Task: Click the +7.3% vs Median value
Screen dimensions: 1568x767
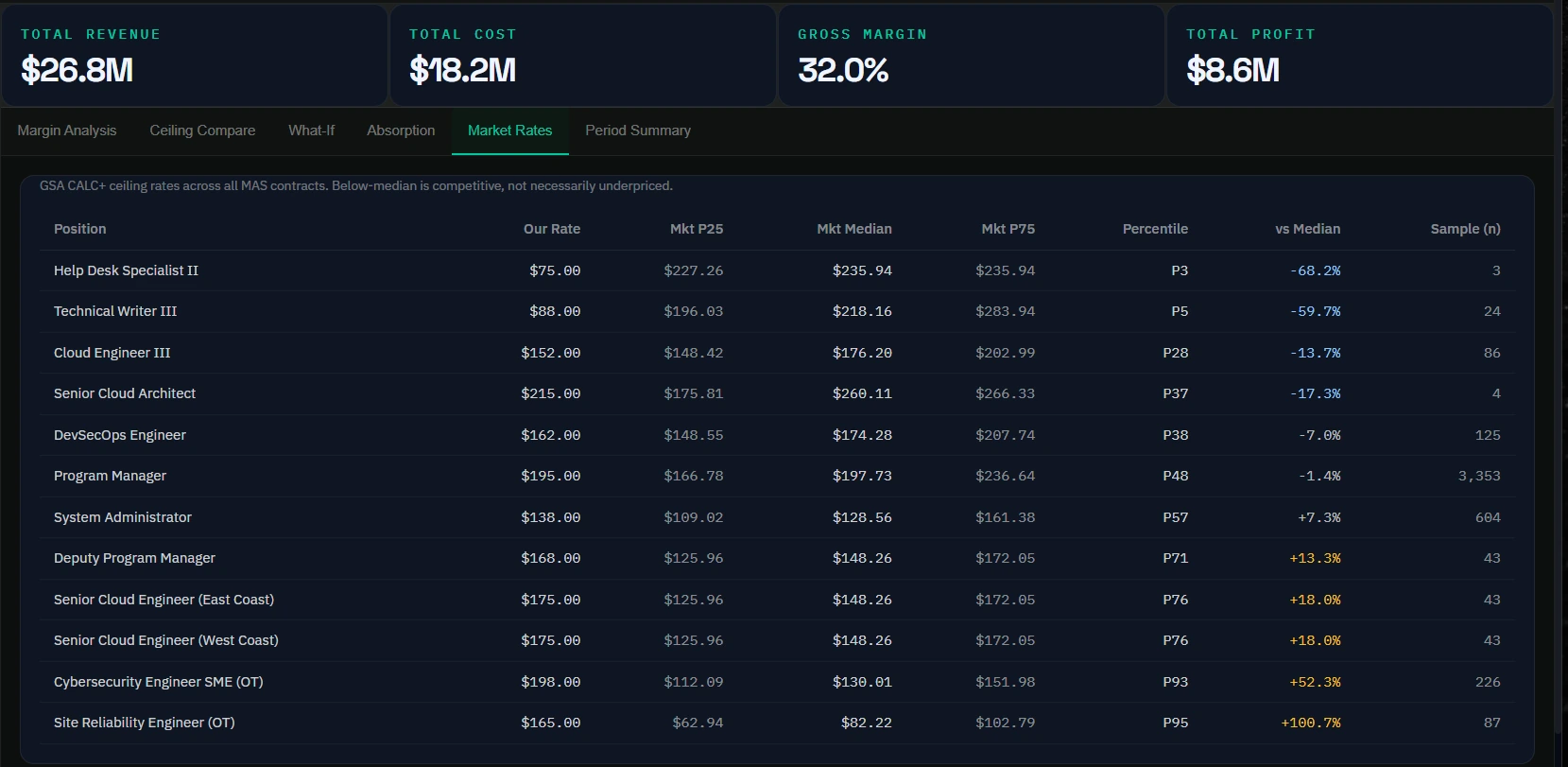Action: [1319, 517]
